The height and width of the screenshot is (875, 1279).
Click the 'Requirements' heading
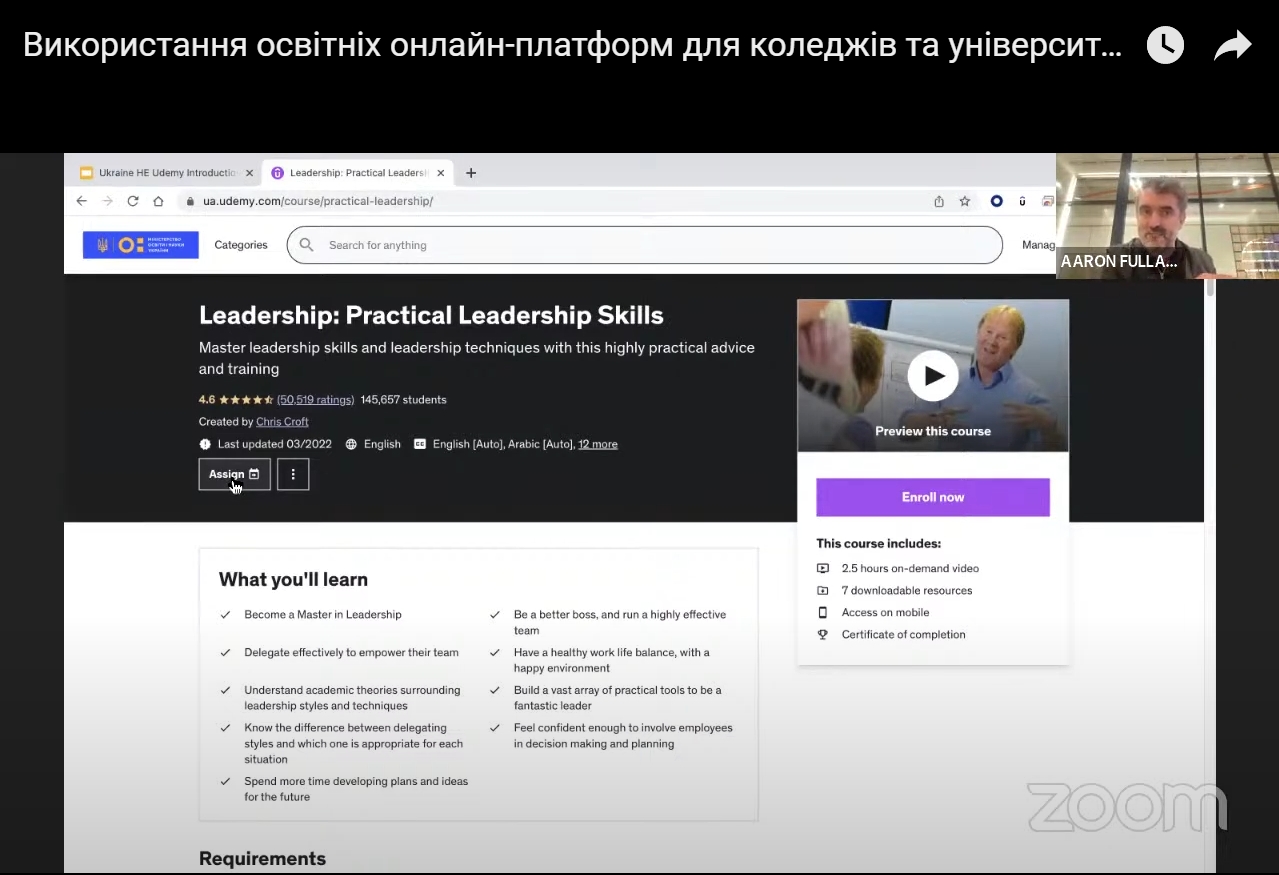262,858
